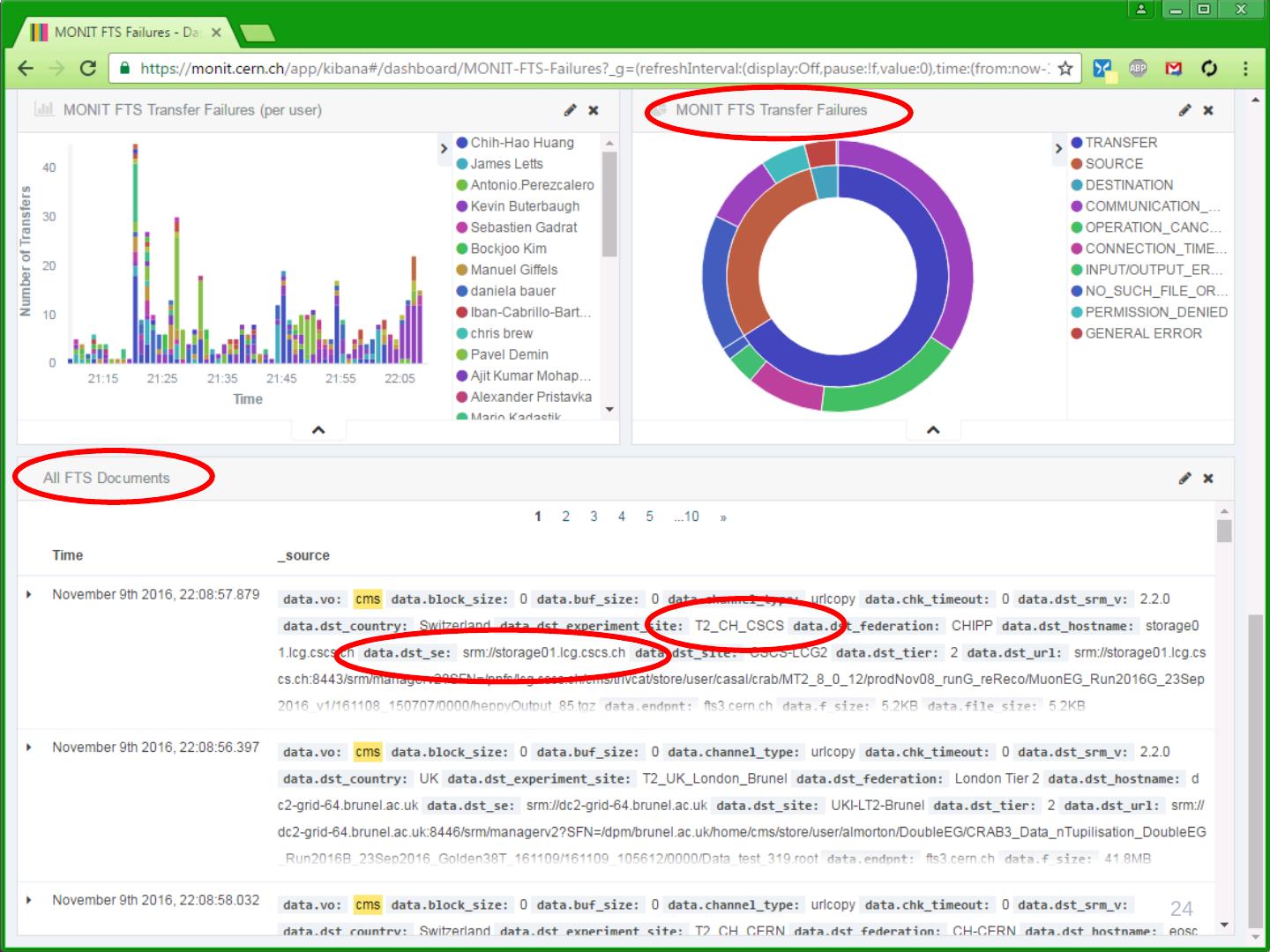Screen dimensions: 1270x952
Task: Toggle the GENERAL ERROR legend entry
Action: [1143, 333]
